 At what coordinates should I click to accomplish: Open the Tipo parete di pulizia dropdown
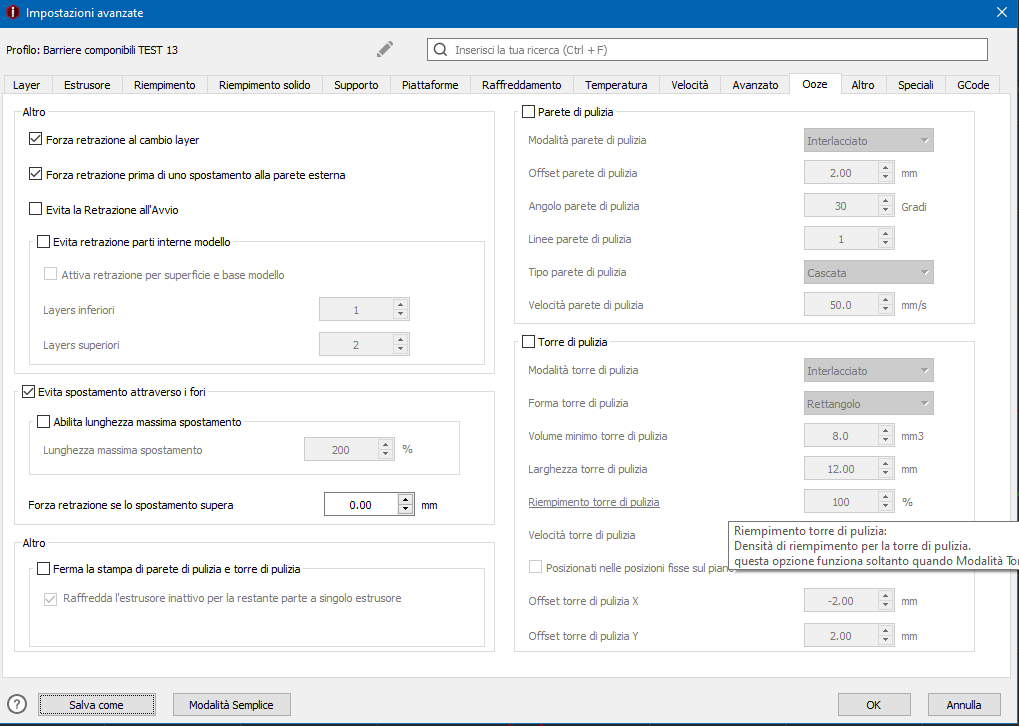point(869,272)
